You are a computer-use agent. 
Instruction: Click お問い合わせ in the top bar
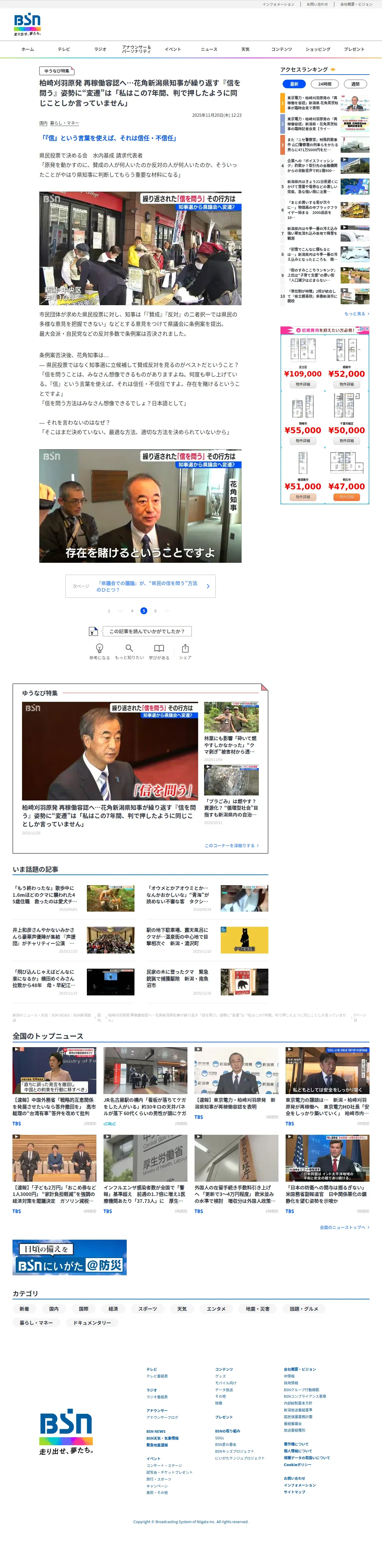tap(317, 4)
